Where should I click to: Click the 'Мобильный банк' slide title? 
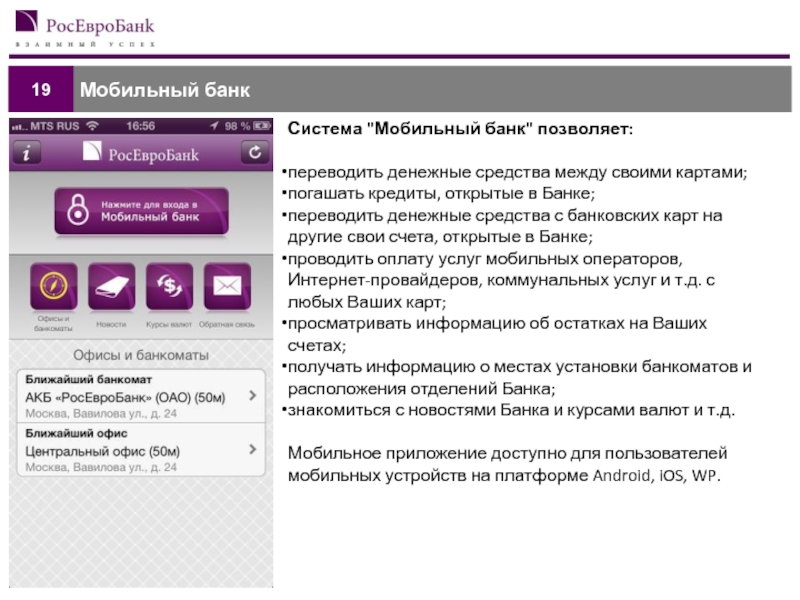(165, 90)
